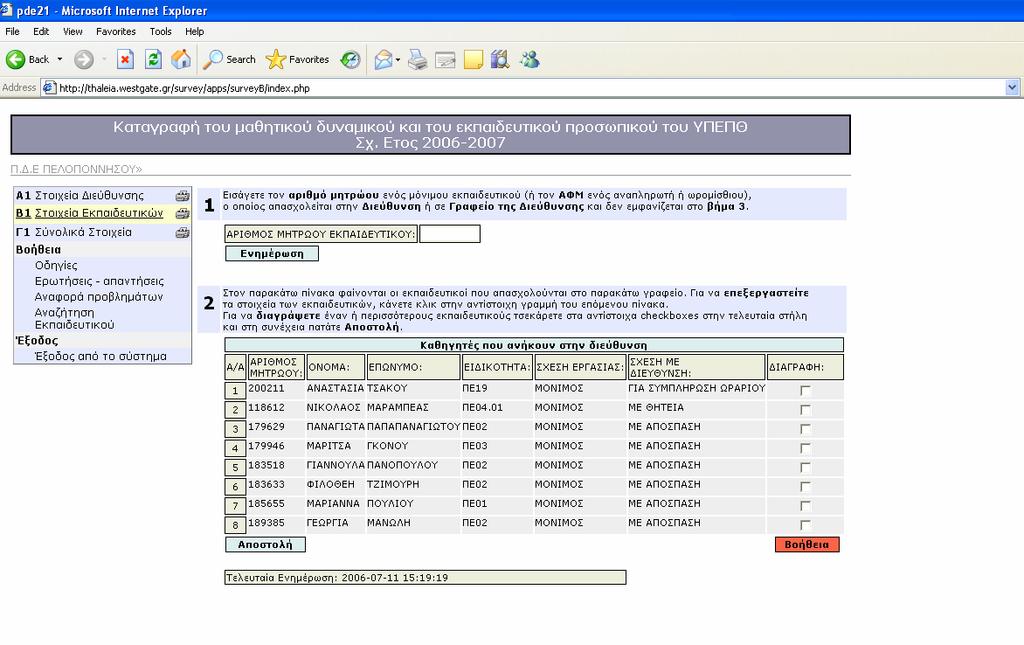Select row number 6 button in table
This screenshot has height=645, width=1024.
[x=235, y=487]
